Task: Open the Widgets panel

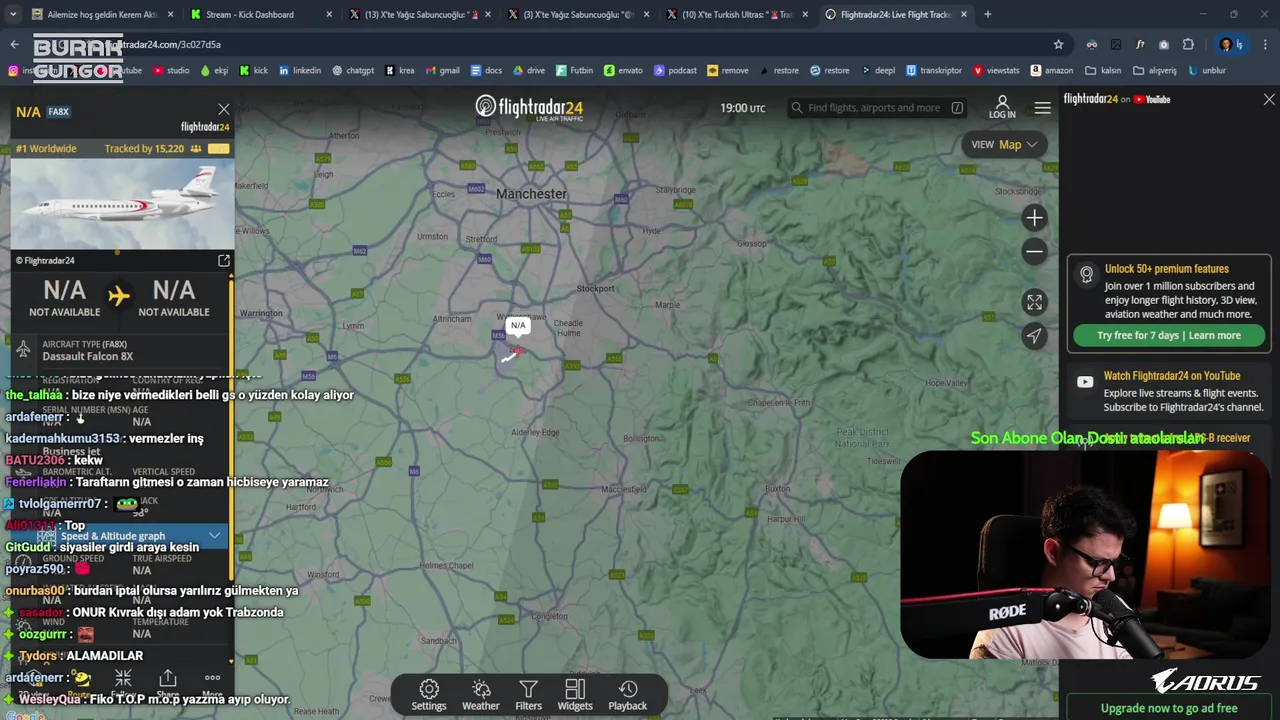Action: click(x=575, y=695)
